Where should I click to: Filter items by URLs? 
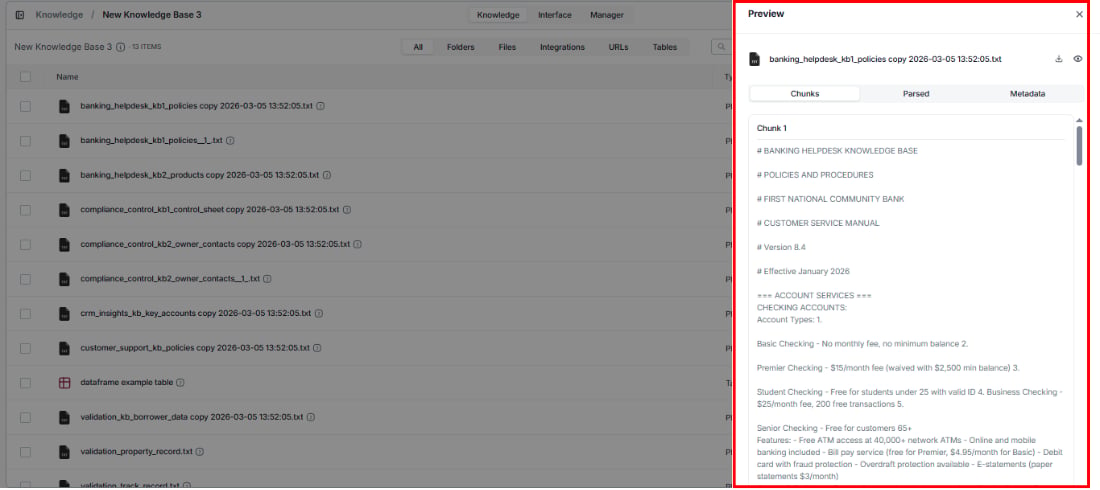(618, 47)
